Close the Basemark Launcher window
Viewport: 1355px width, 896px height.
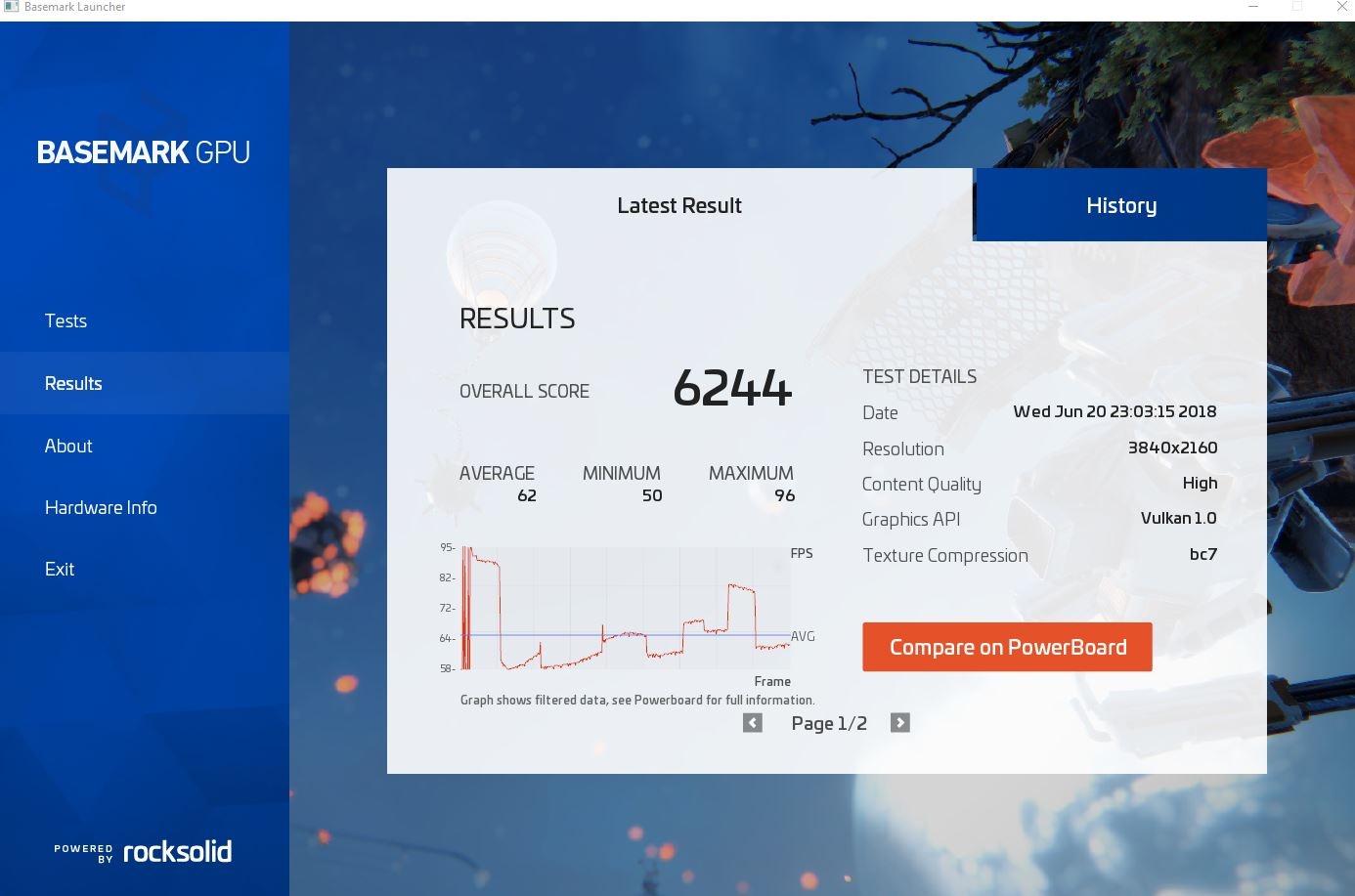pyautogui.click(x=1342, y=7)
